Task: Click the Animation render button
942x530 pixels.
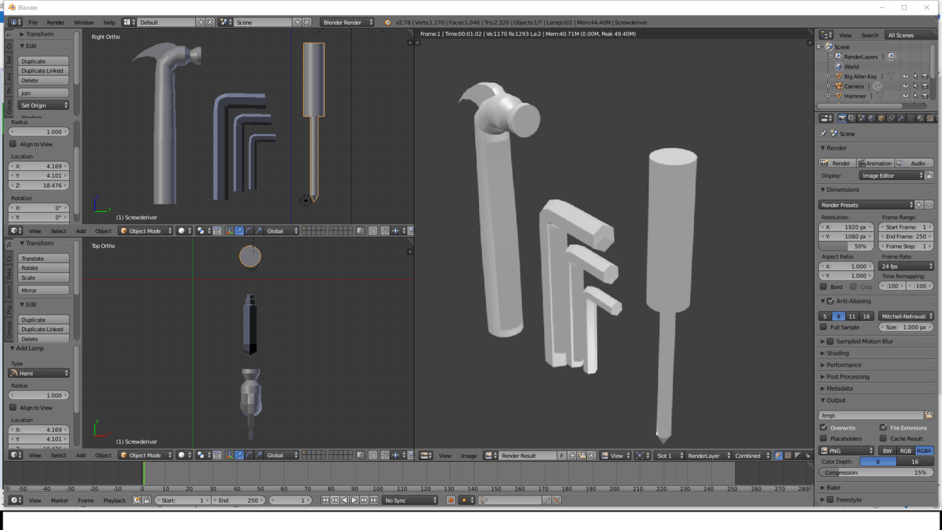Action: click(874, 163)
